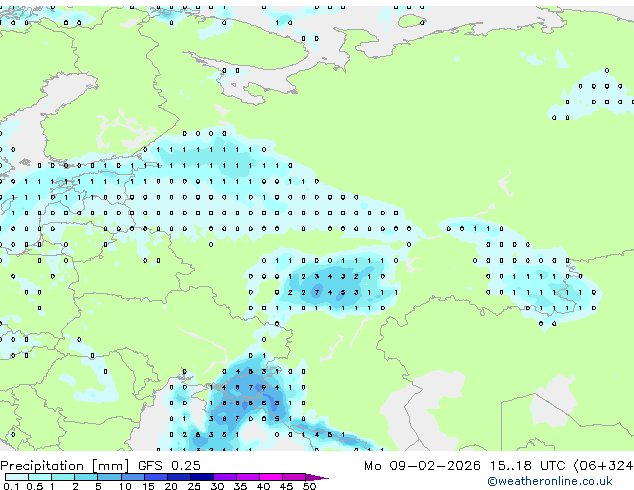Click the '50' legend scale label
The height and width of the screenshot is (490, 634).
(309, 486)
